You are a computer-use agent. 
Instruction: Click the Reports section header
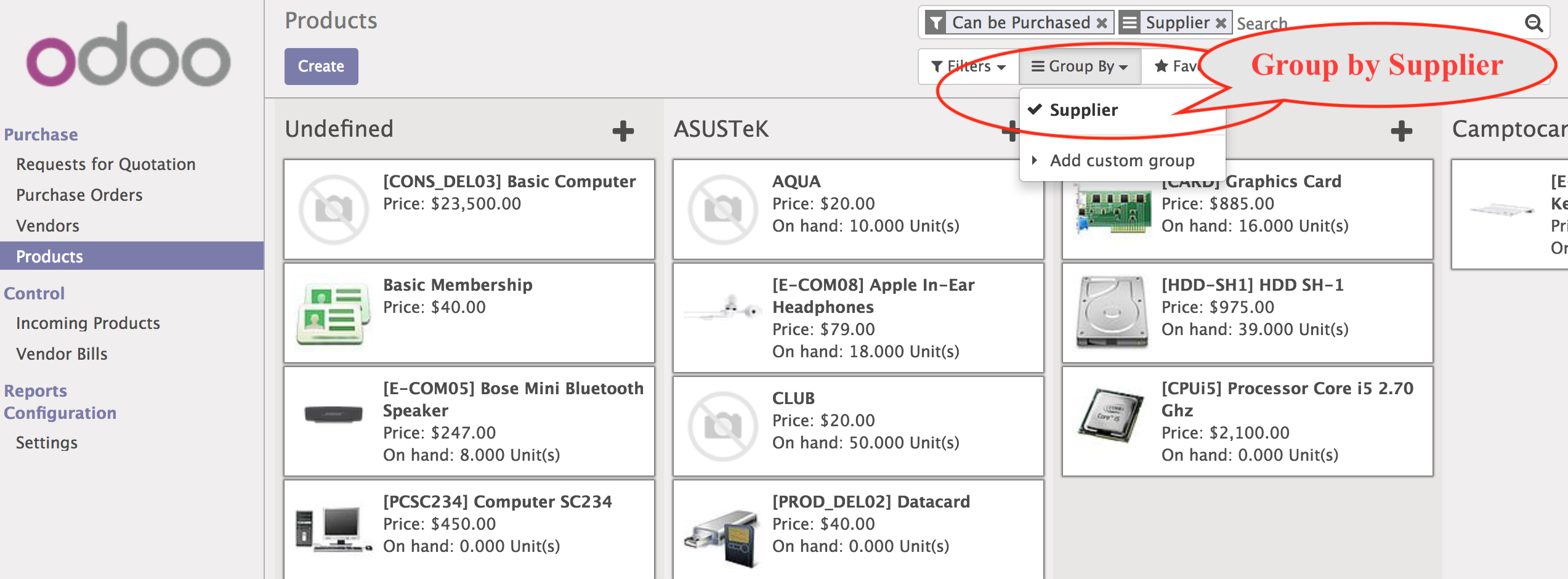click(x=36, y=391)
